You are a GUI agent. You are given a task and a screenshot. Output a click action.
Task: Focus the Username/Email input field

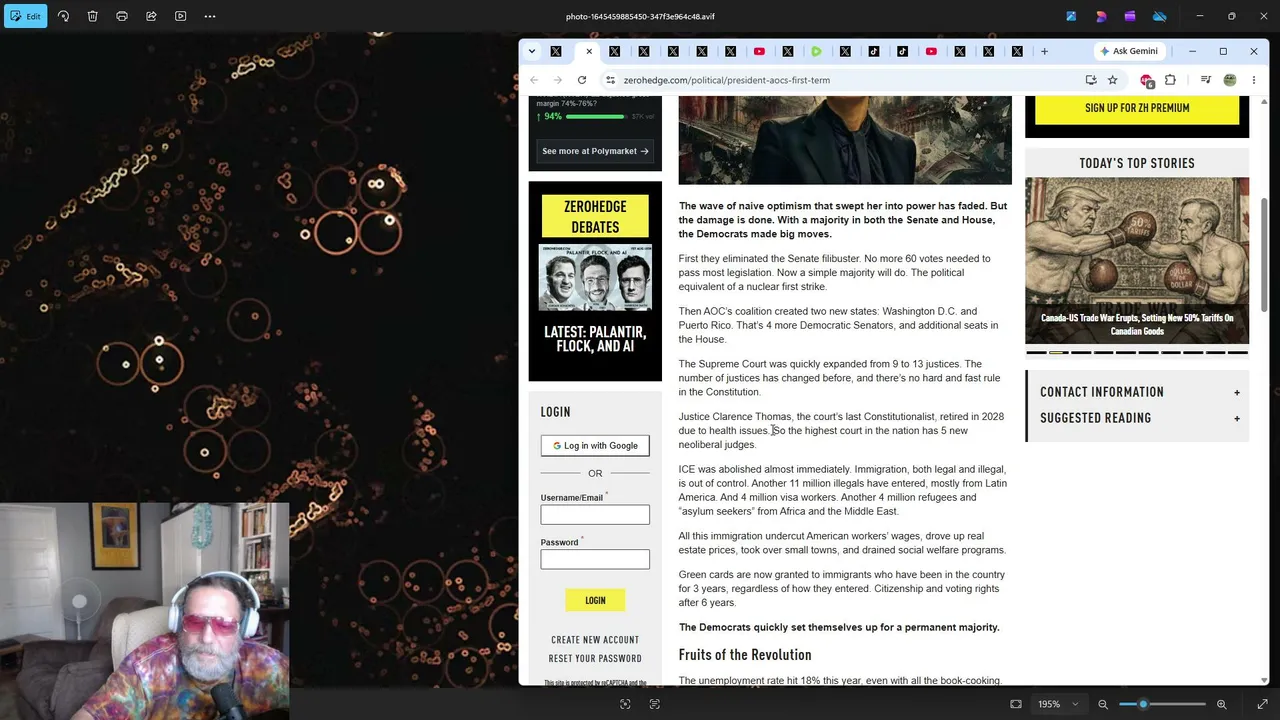[595, 515]
